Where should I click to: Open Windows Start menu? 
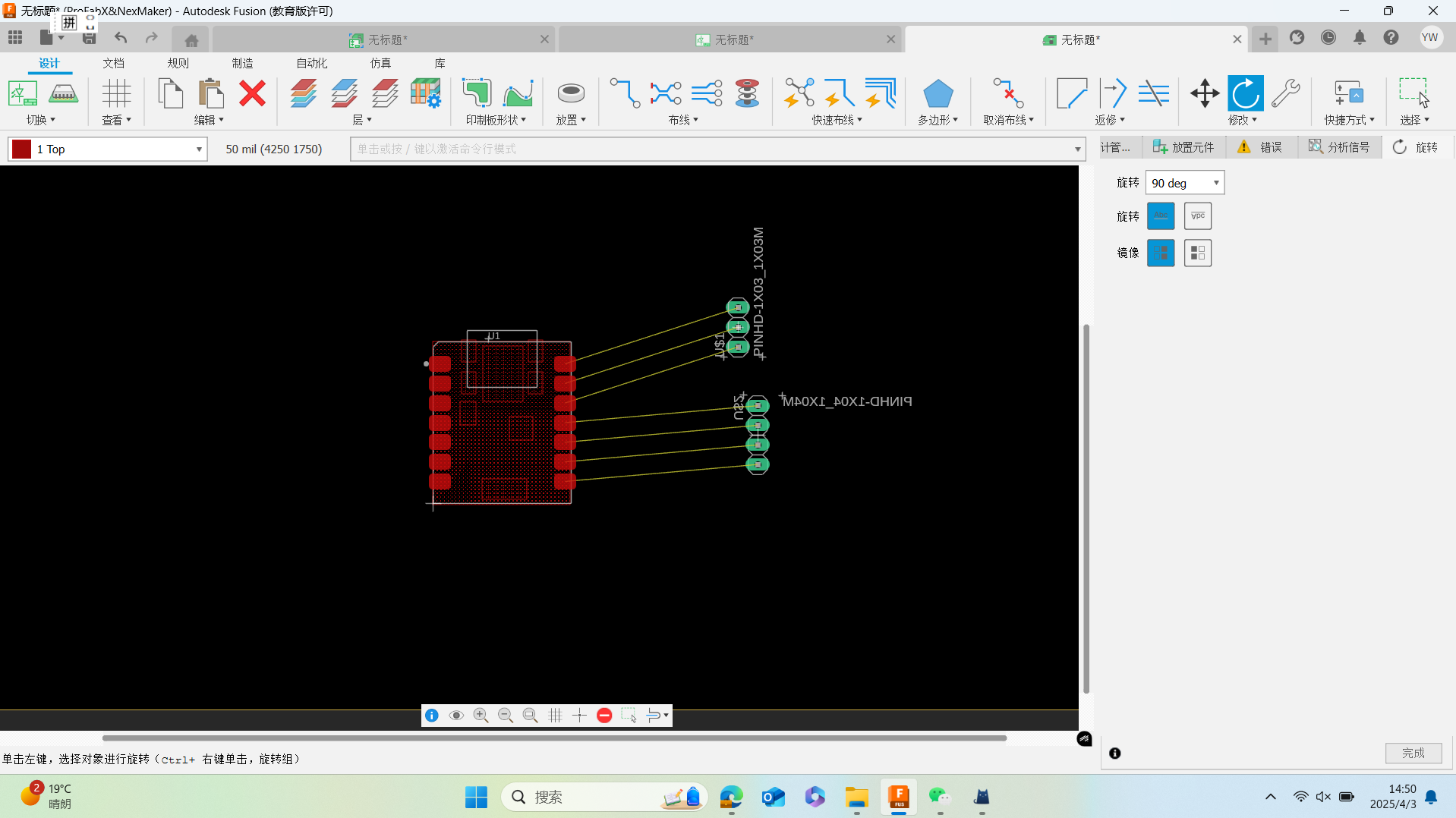tap(476, 798)
